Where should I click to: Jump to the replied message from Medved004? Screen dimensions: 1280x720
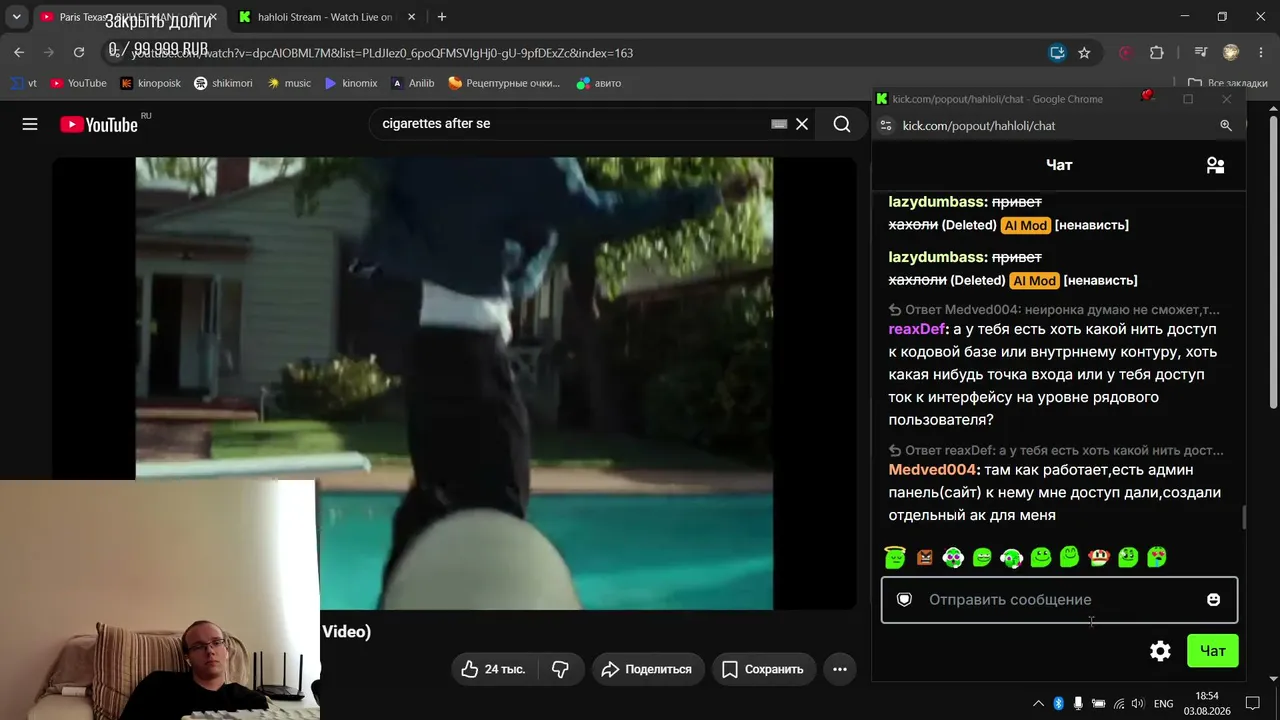[1055, 310]
